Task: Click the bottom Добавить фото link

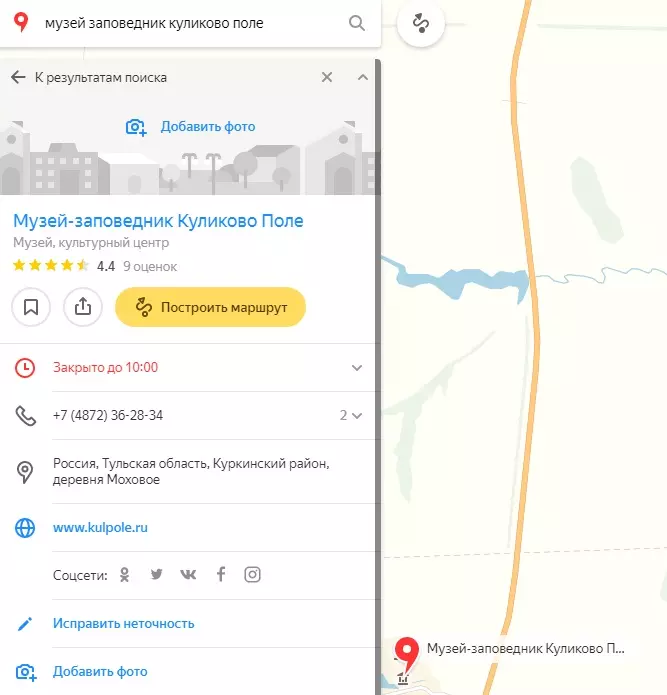Action: (100, 672)
